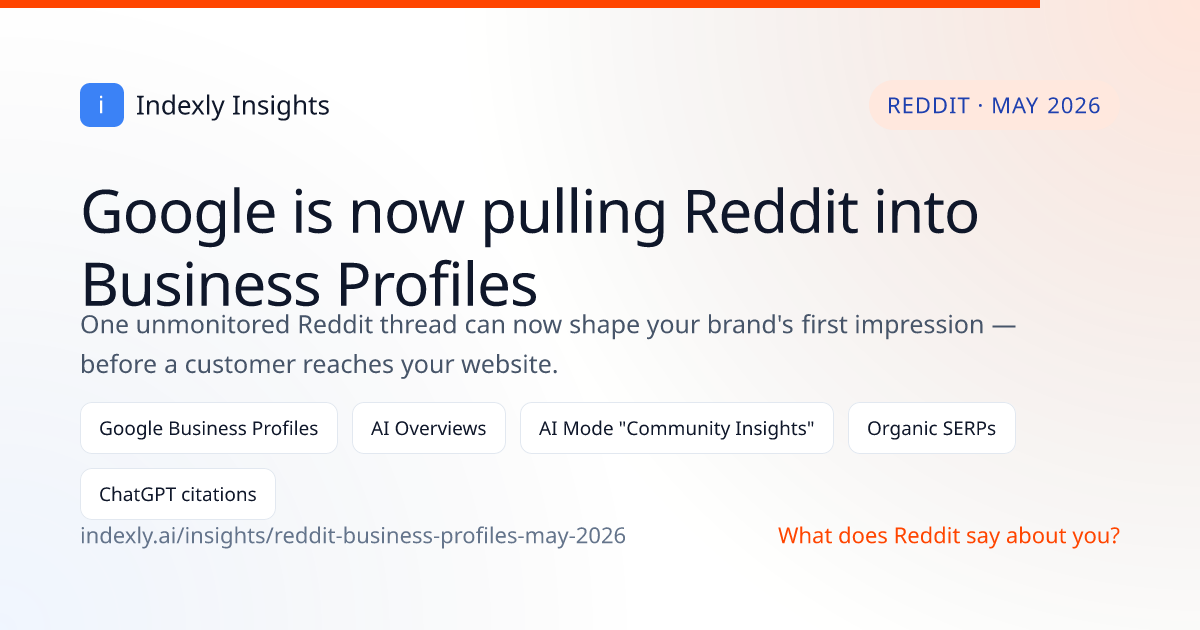Click the "Business Profiles" headline line

tap(309, 284)
